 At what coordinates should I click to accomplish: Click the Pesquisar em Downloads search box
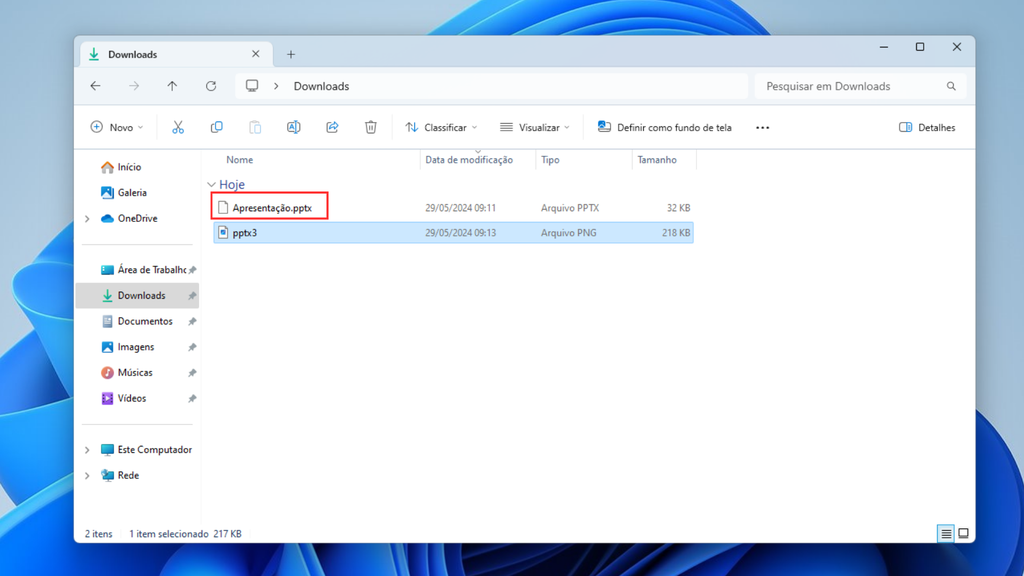pos(850,86)
